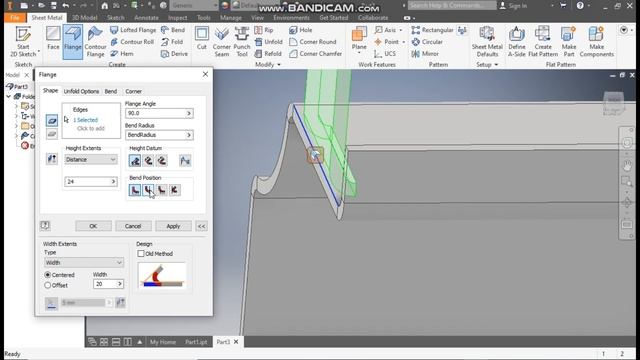
Task: Click the Bend tool
Action: coord(173,30)
